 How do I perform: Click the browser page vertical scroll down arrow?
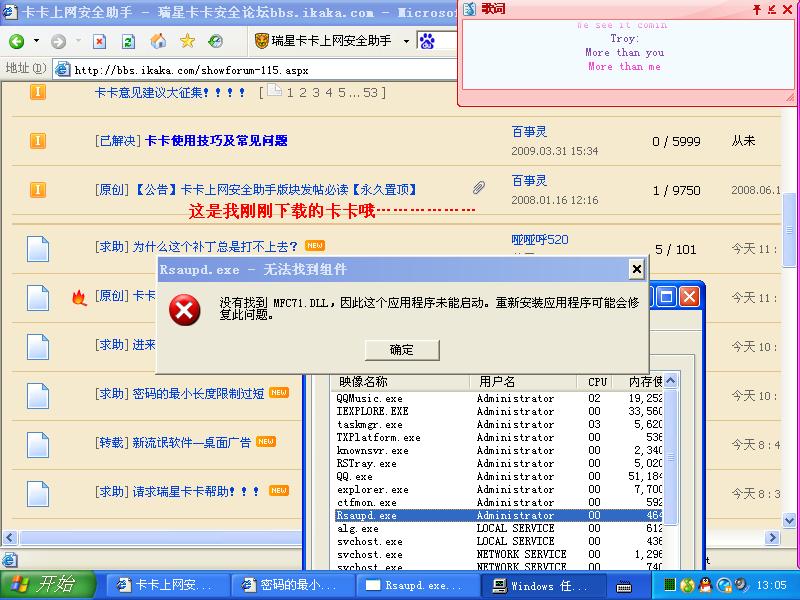[x=789, y=521]
